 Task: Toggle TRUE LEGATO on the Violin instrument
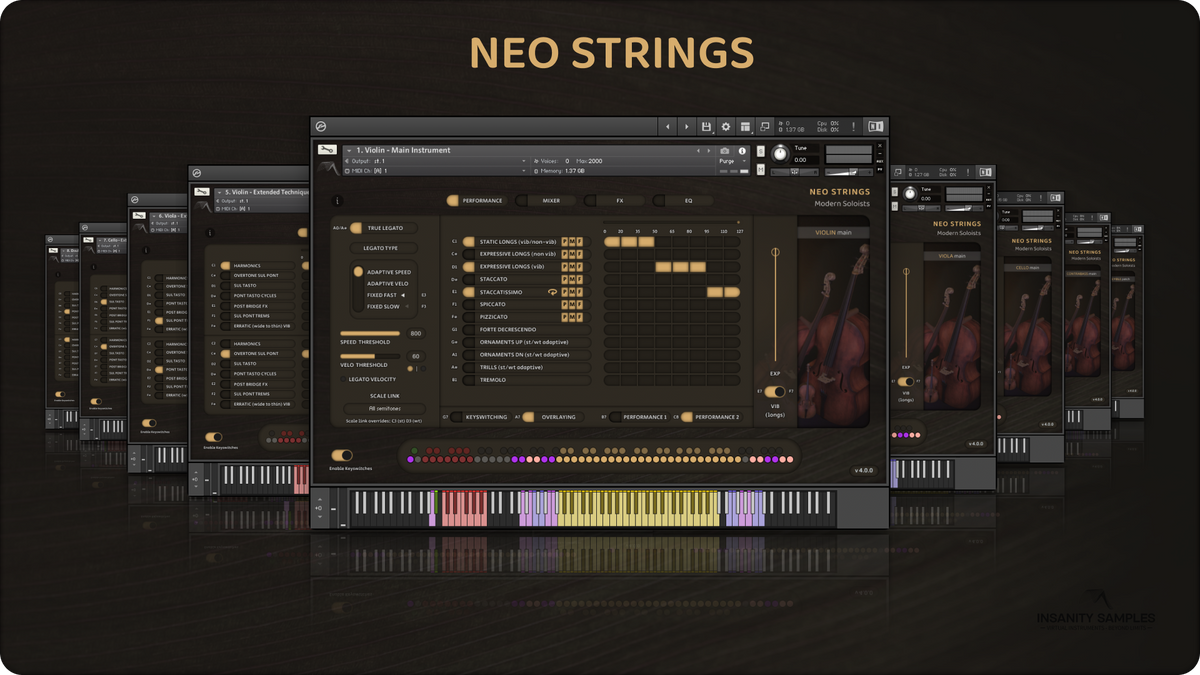pos(355,228)
